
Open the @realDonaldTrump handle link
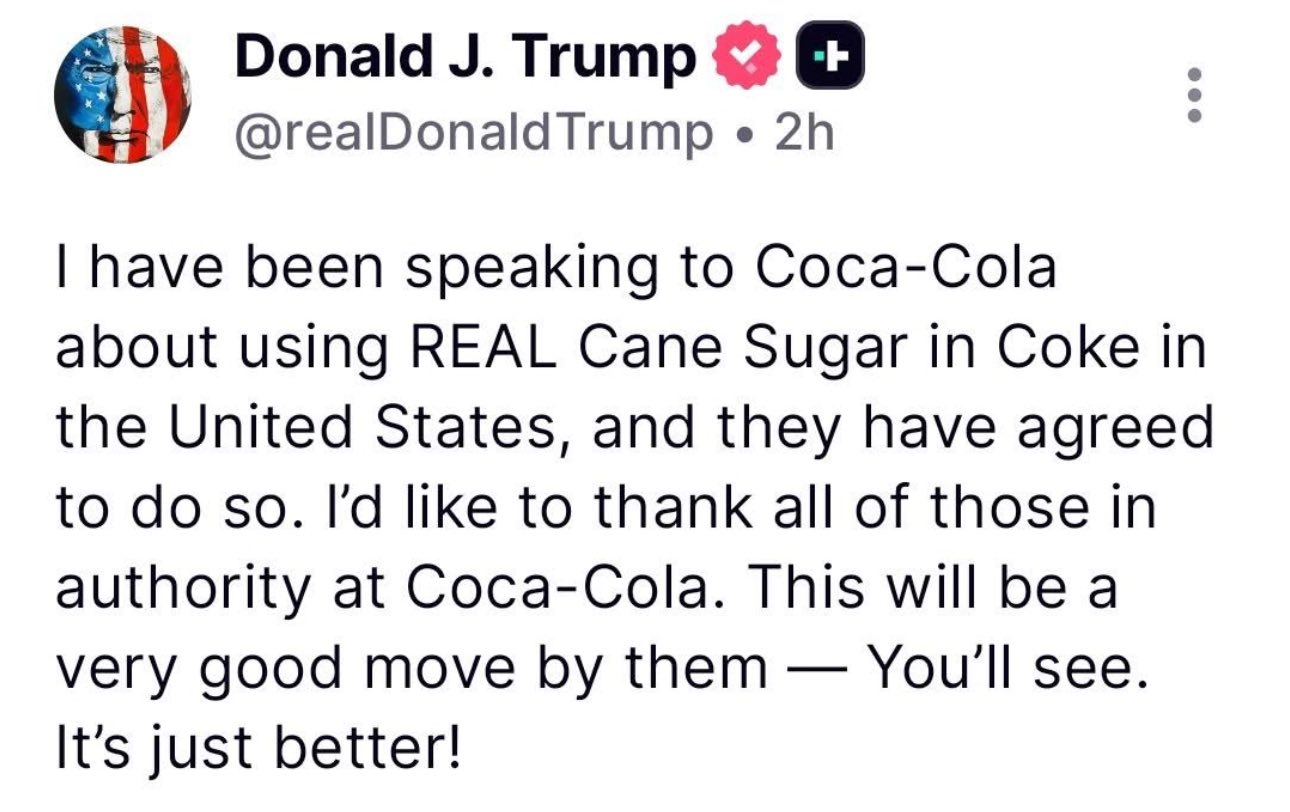(472, 132)
